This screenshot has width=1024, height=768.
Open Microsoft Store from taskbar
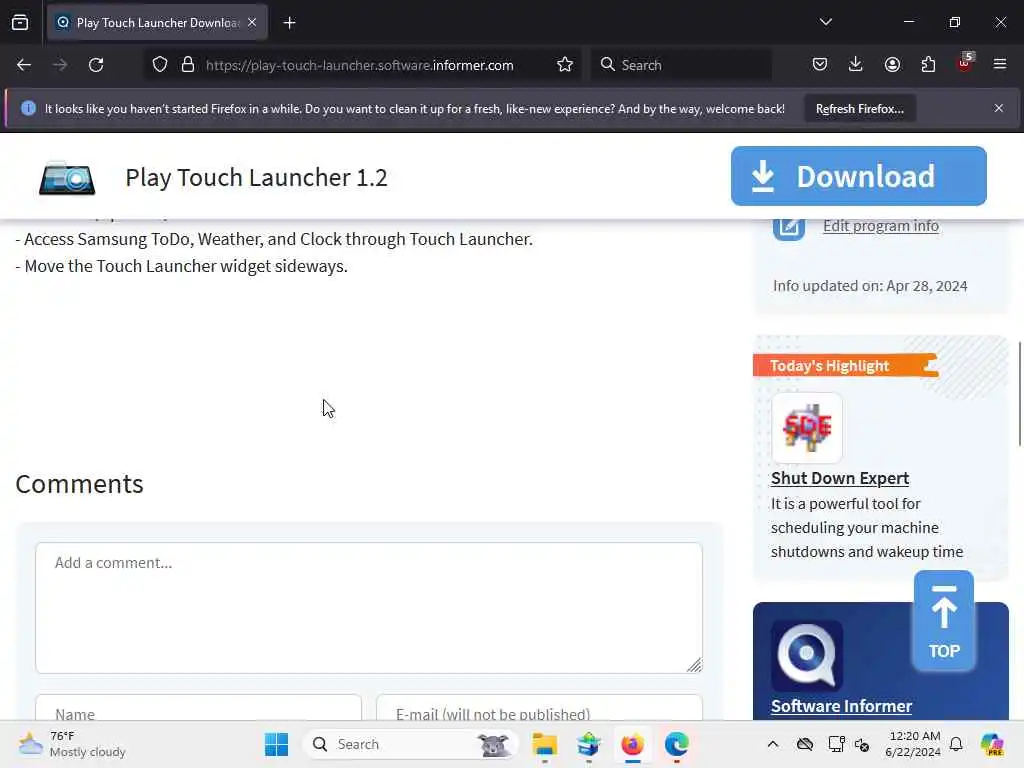click(x=588, y=744)
